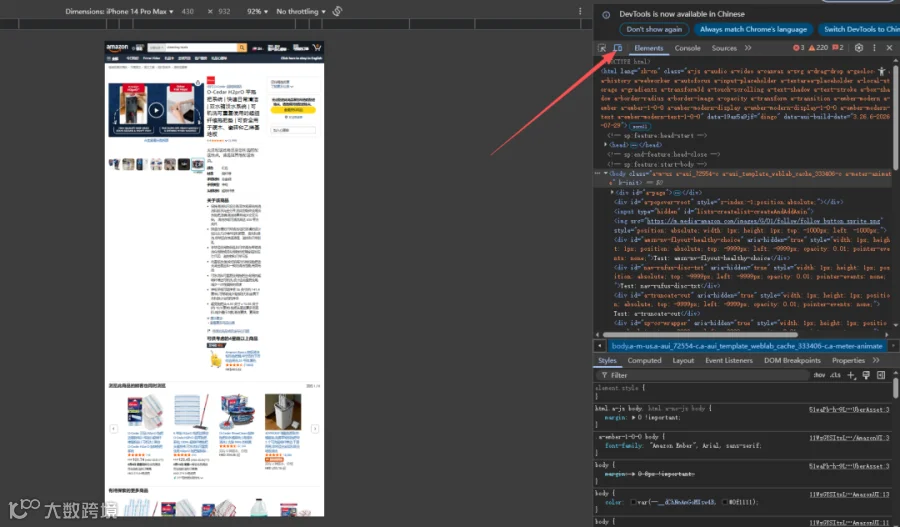
Task: Click carousel next arrow in recommendations
Action: [x=315, y=428]
